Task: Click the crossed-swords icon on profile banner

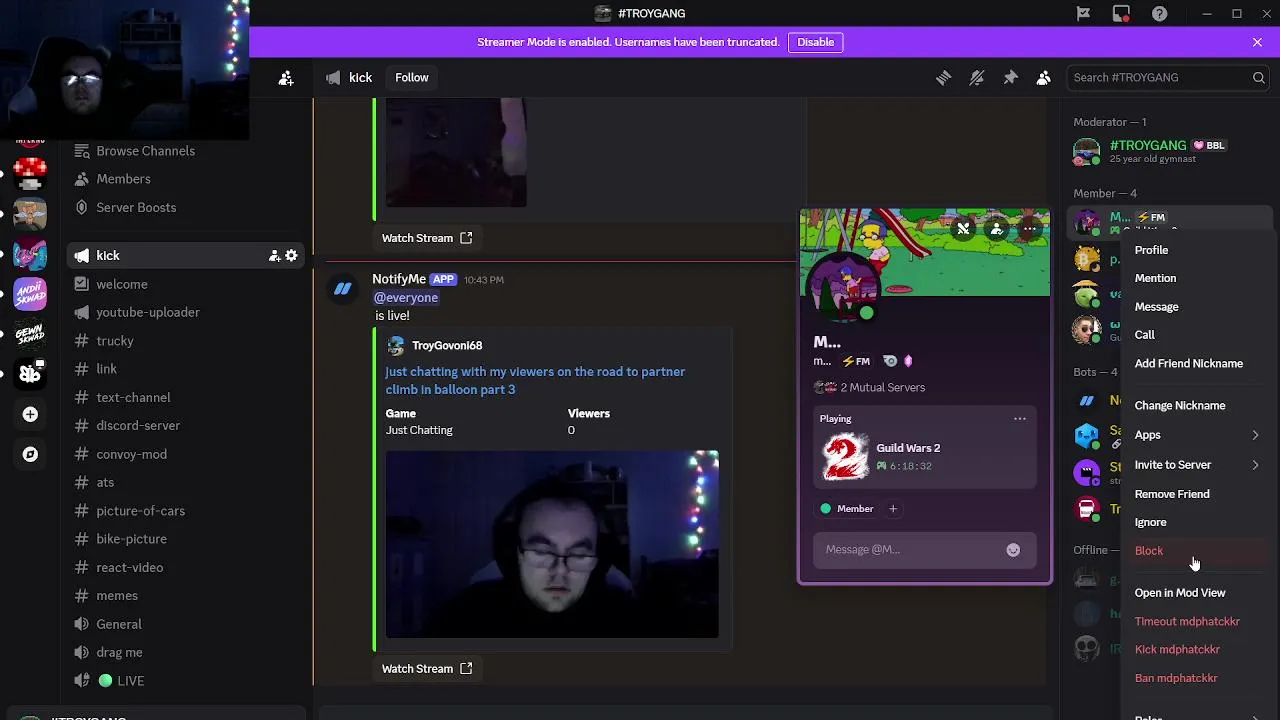Action: click(963, 229)
